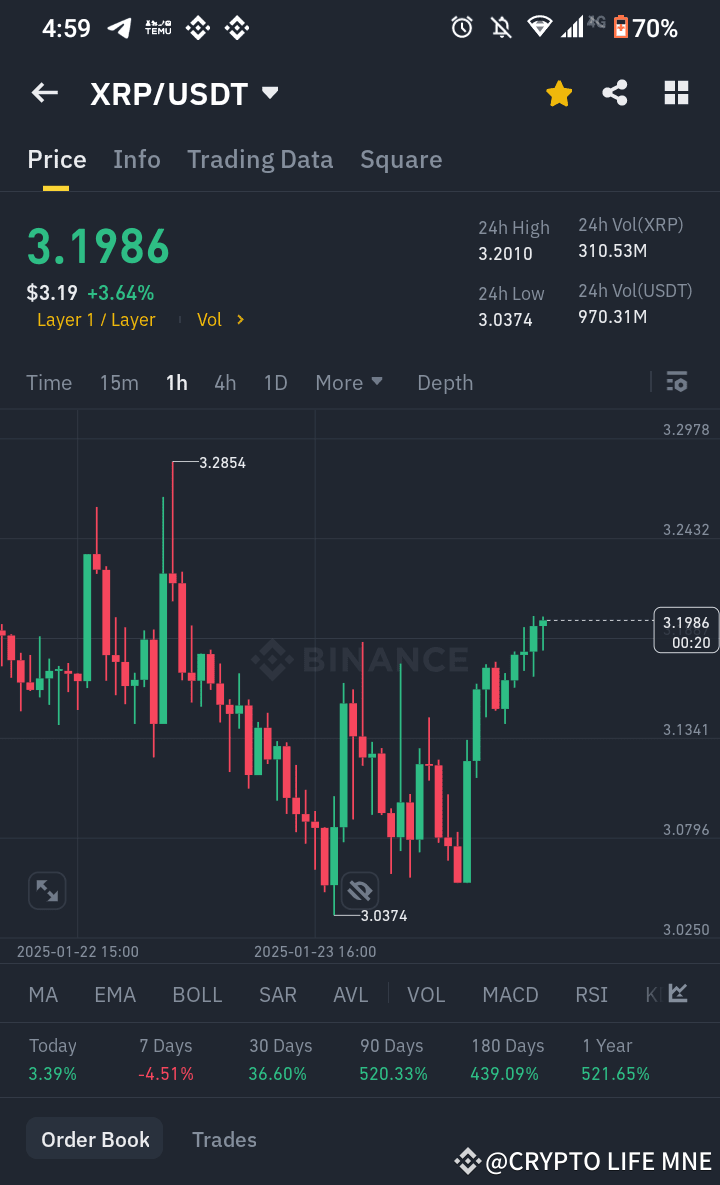This screenshot has width=720, height=1185.
Task: Tap the Layer 1 / Layer tag
Action: (96, 319)
